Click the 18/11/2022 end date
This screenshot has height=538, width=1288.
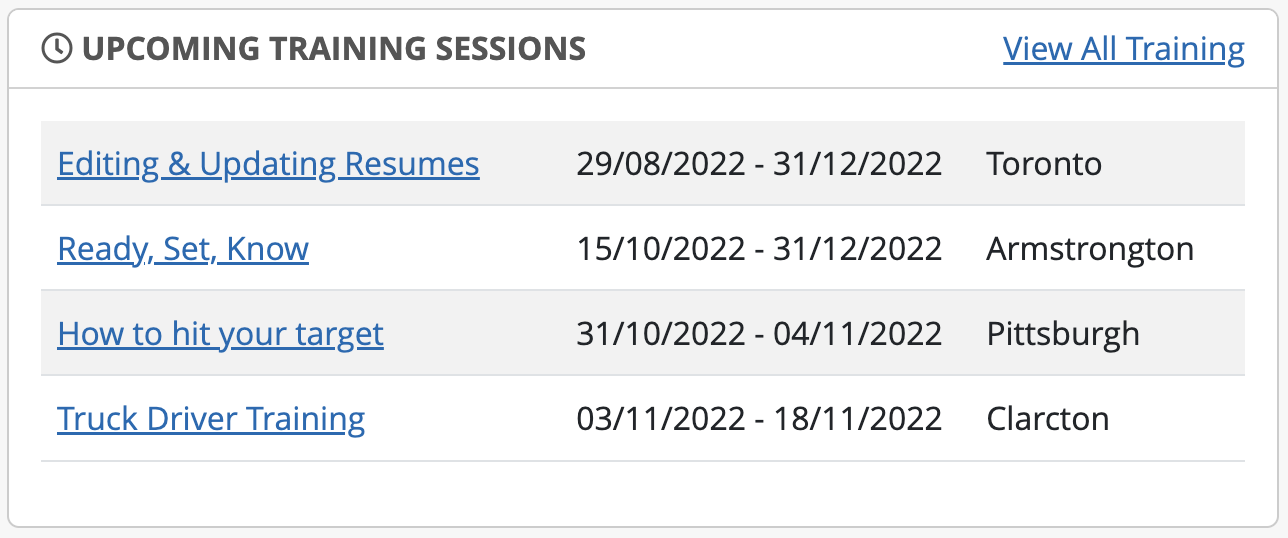tap(858, 418)
